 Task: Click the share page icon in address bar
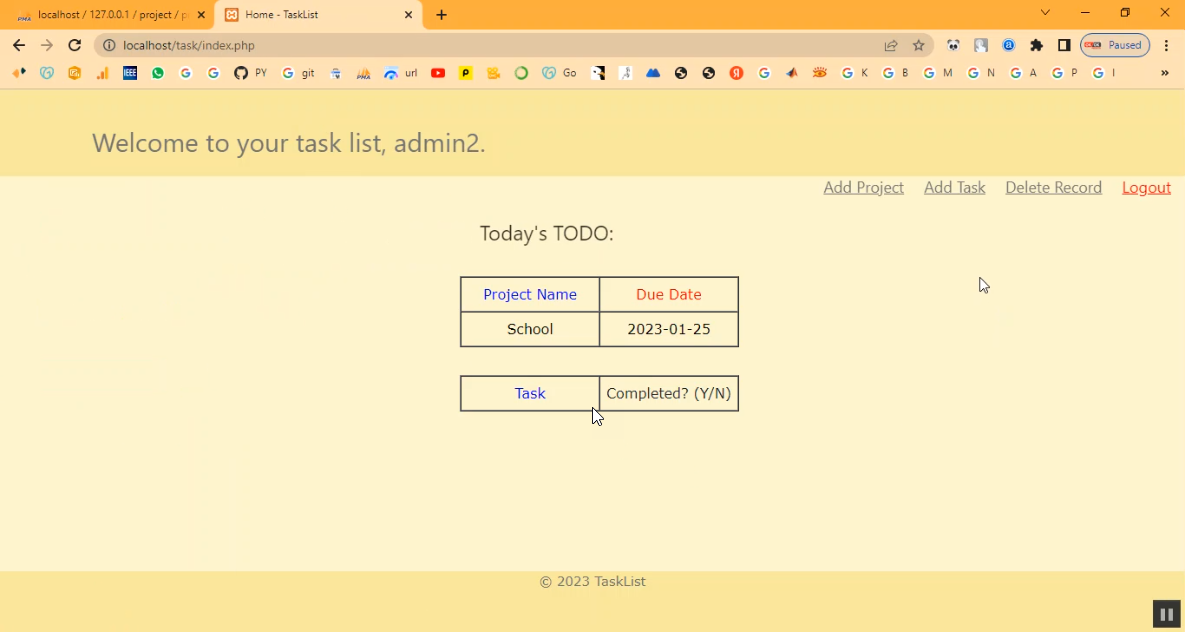891,45
